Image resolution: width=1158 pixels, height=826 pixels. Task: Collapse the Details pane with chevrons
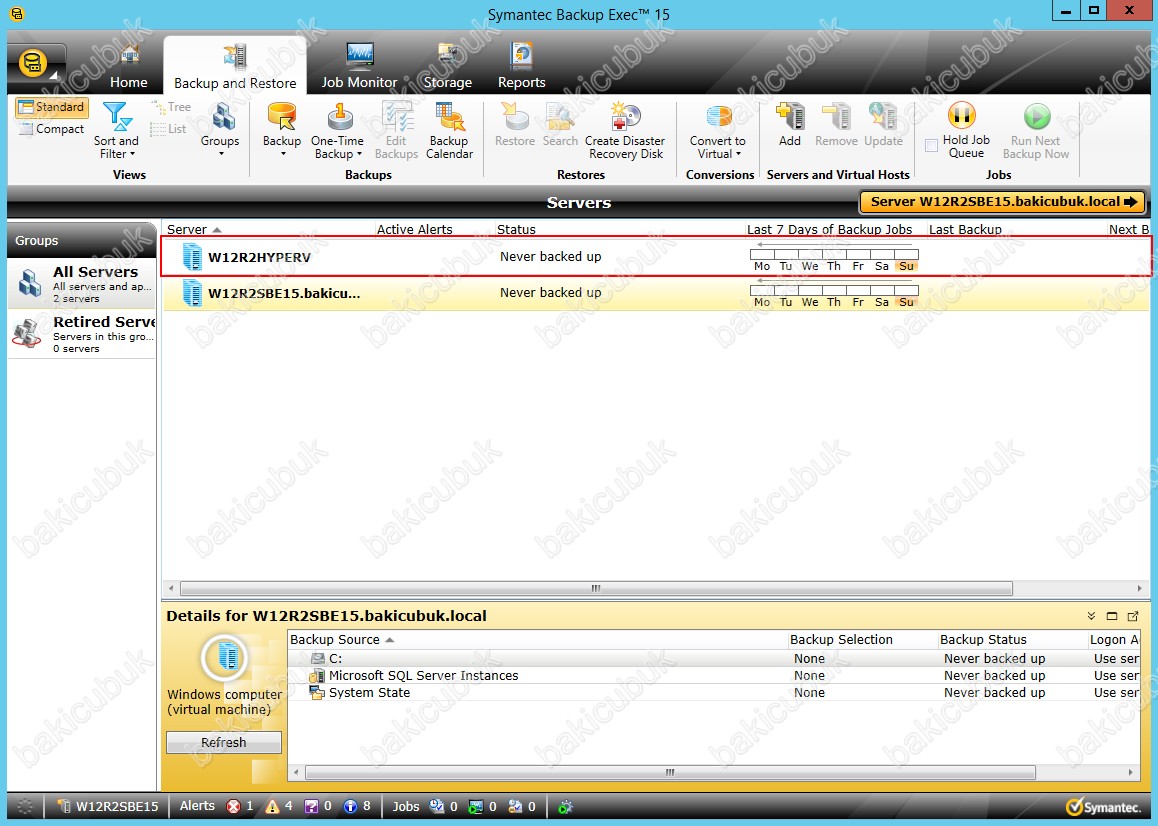pyautogui.click(x=1092, y=615)
